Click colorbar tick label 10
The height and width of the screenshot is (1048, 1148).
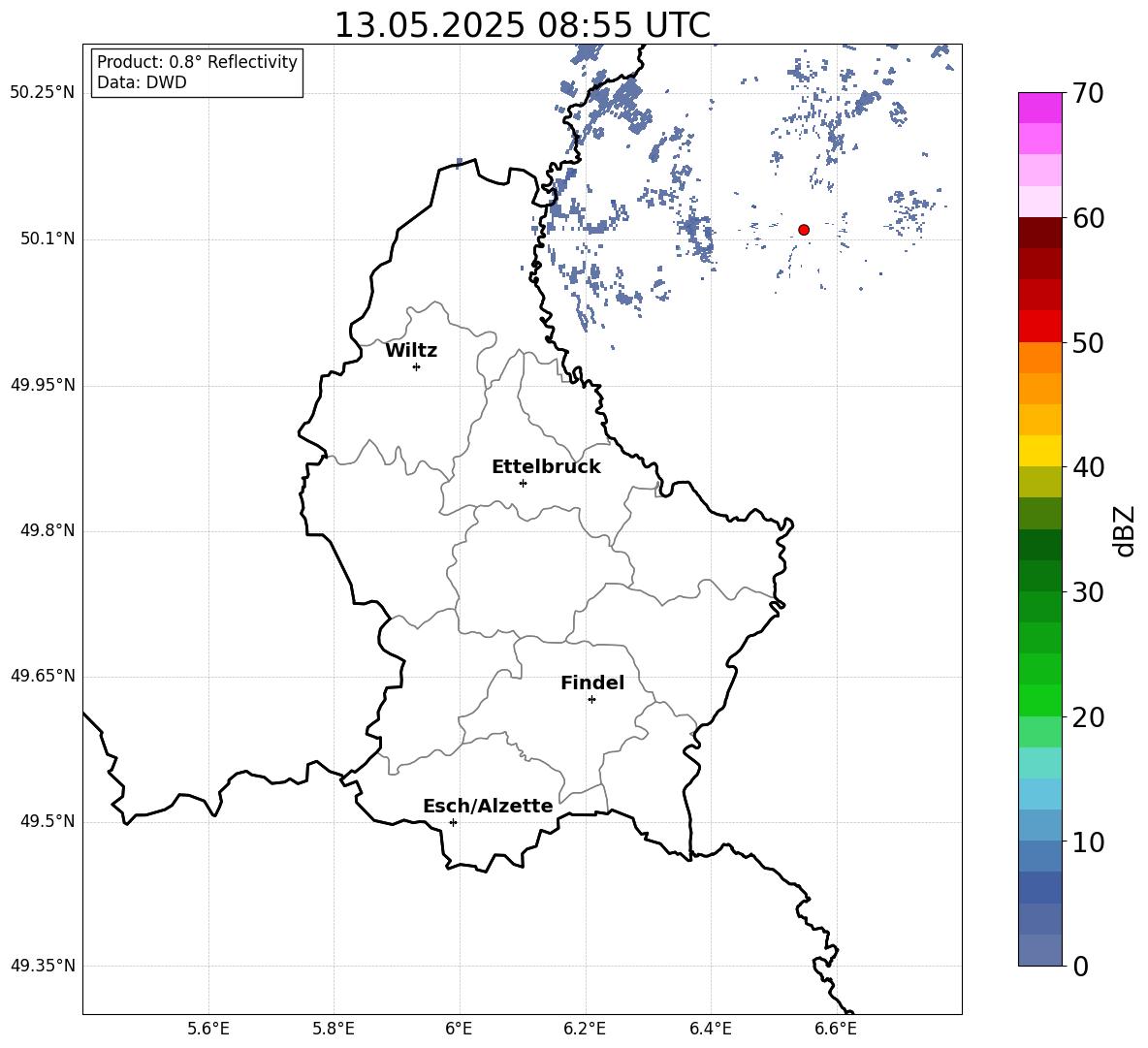tap(1088, 842)
